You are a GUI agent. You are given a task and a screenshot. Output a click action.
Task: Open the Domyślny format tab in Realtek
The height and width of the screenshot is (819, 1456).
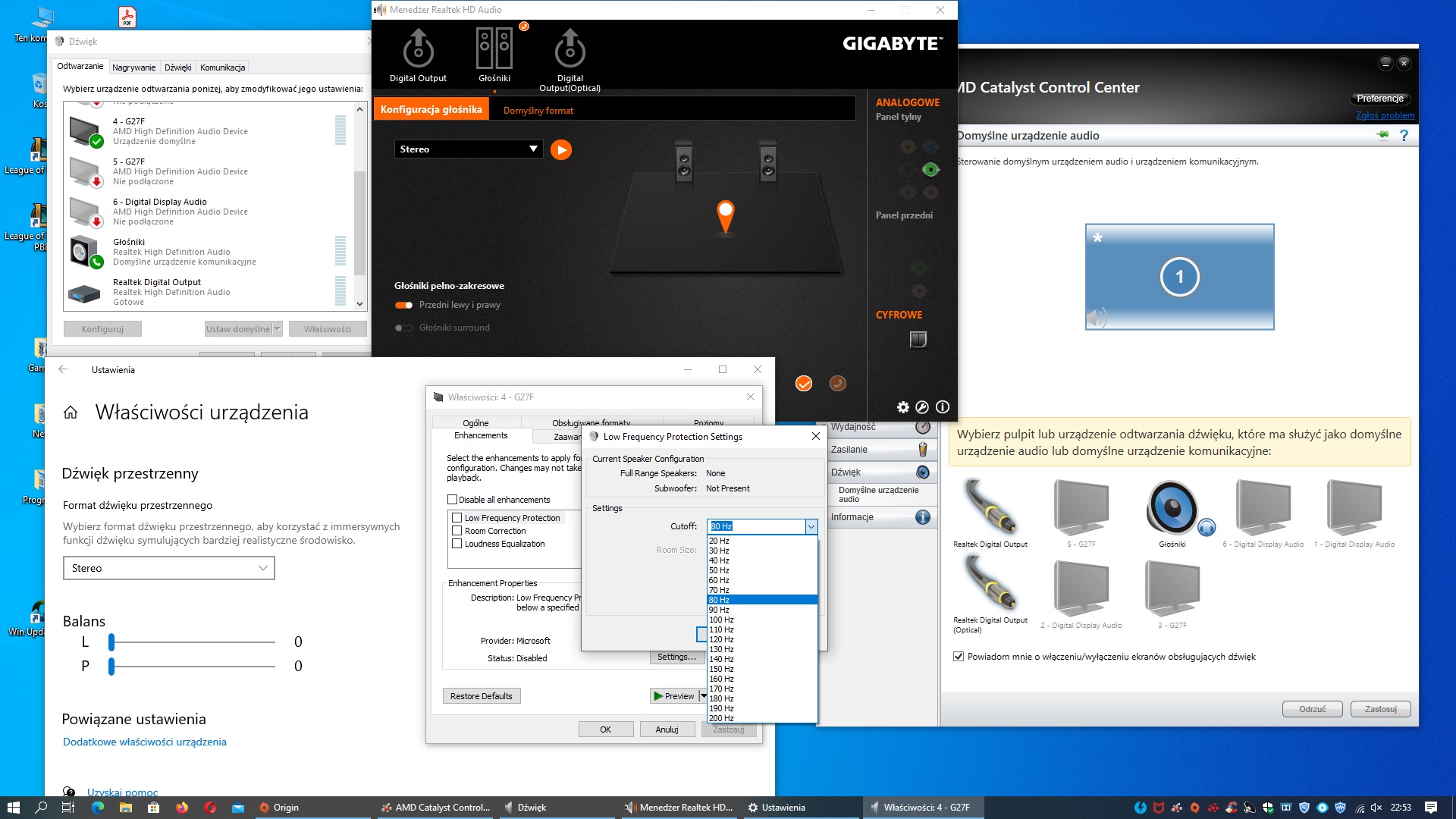(538, 110)
